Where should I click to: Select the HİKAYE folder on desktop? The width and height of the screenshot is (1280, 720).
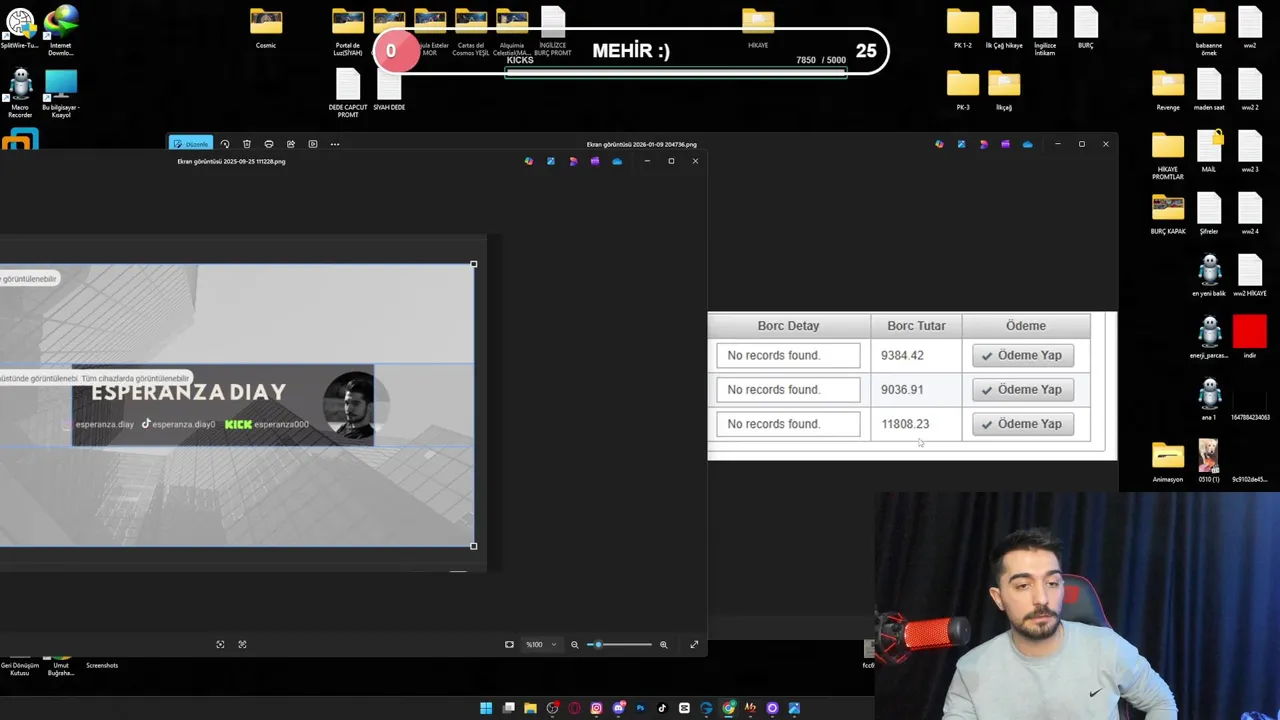click(x=758, y=28)
